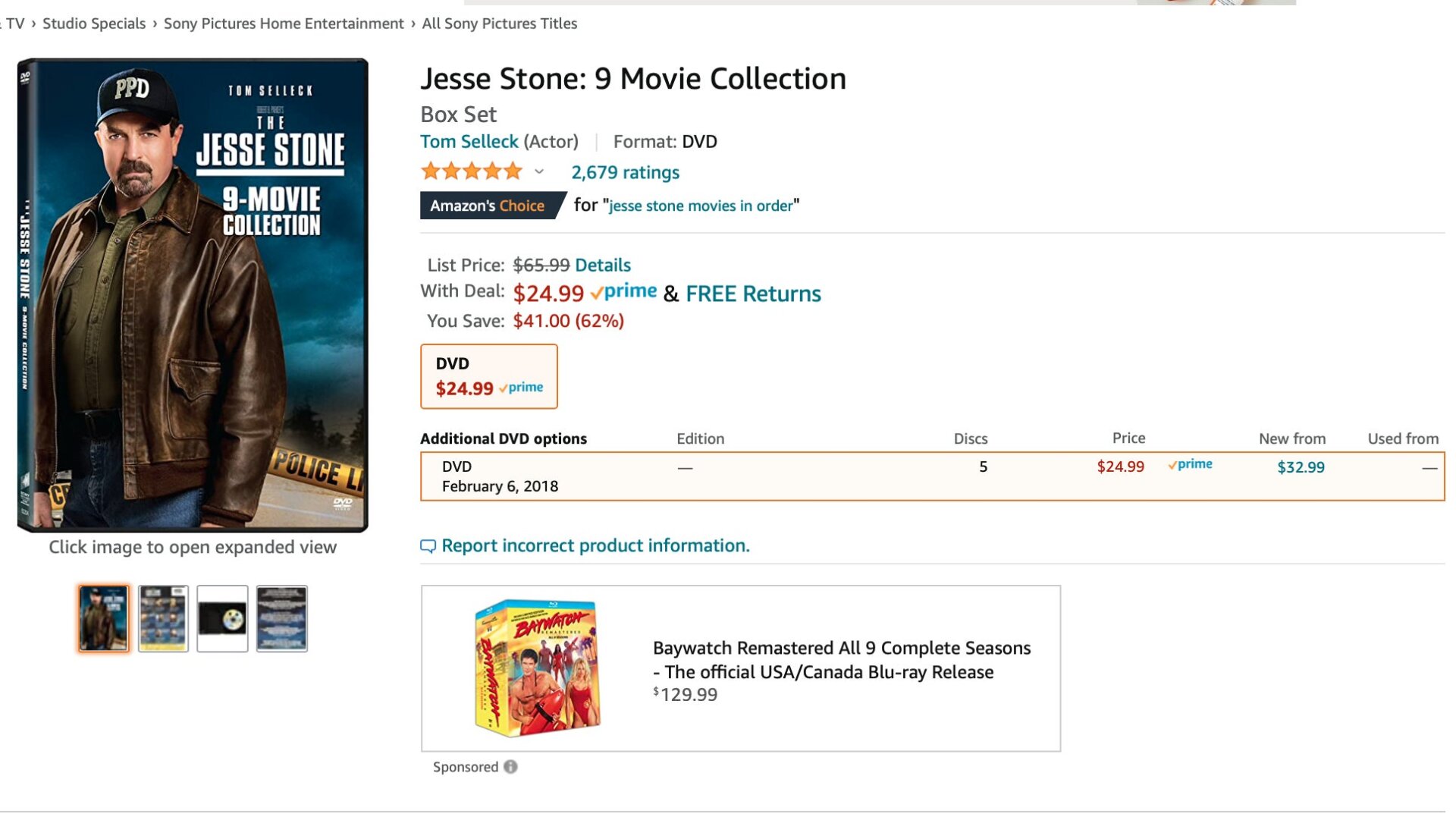Select fourth back-cover thumbnail
Screen dimensions: 1456x820
coord(281,618)
